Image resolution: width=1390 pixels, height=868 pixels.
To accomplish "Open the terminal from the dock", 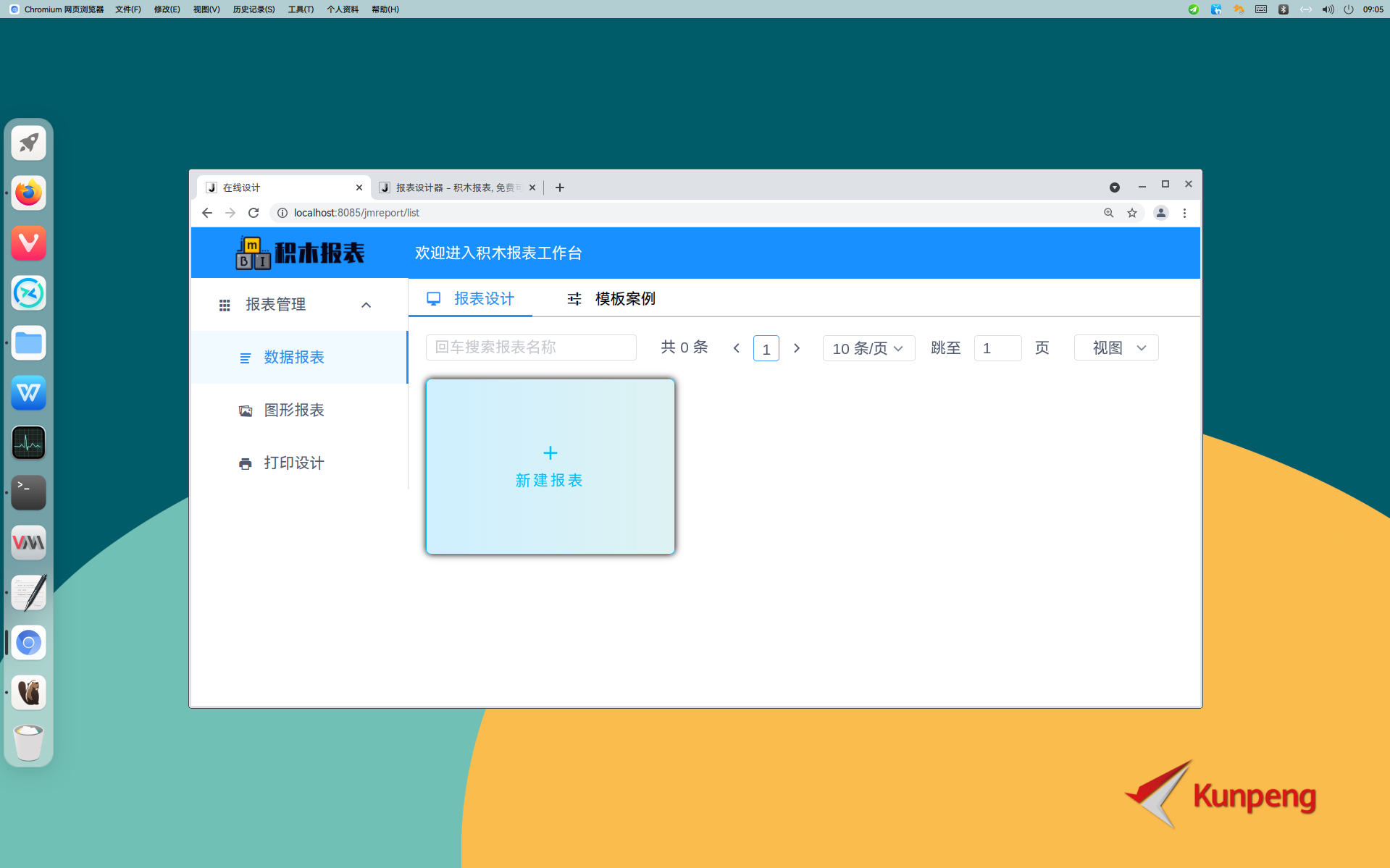I will click(28, 492).
